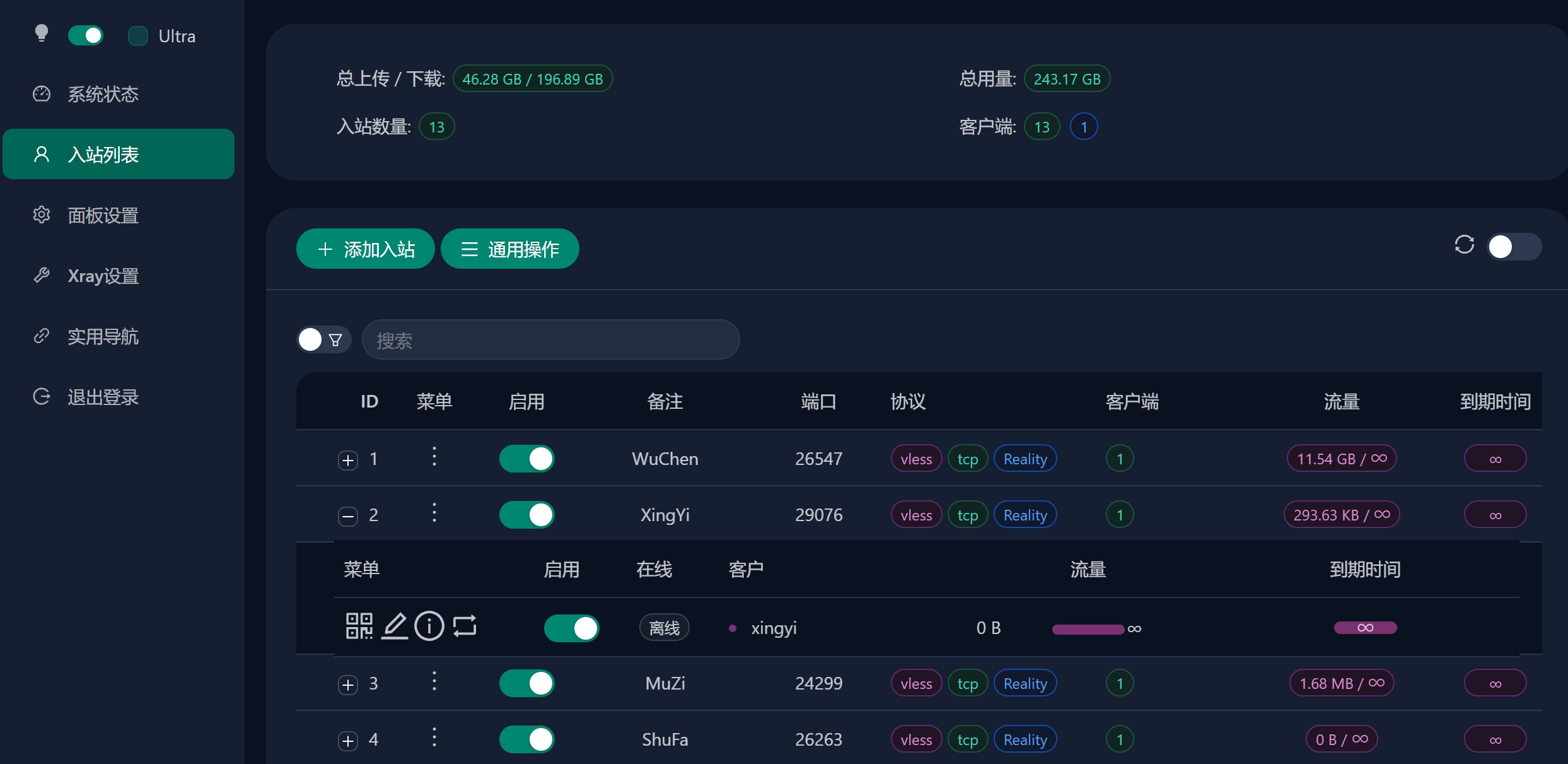Disable the WuChen inbound switch
Screen dimensions: 1568x764
coord(526,459)
